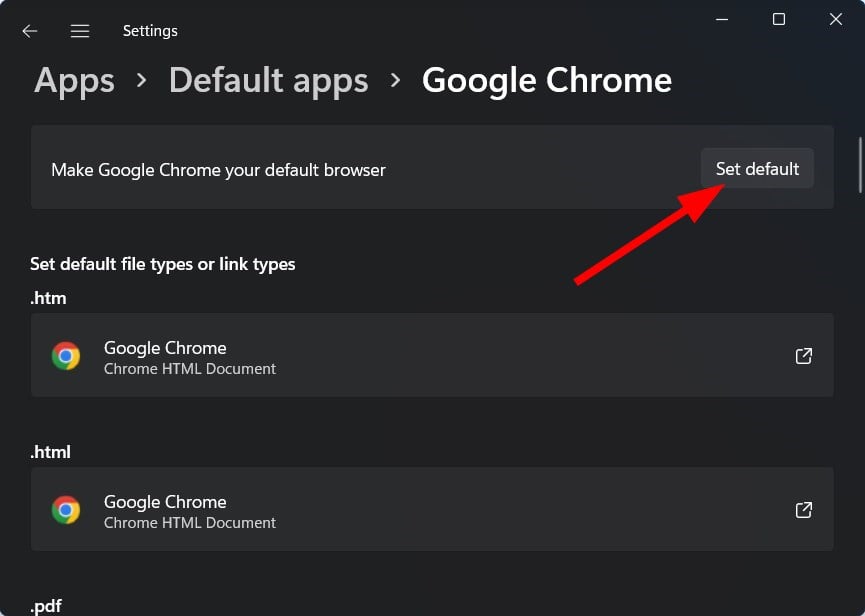Screen dimensions: 865x616
Task: Navigate to the Default apps breadcrumb
Action: [269, 81]
